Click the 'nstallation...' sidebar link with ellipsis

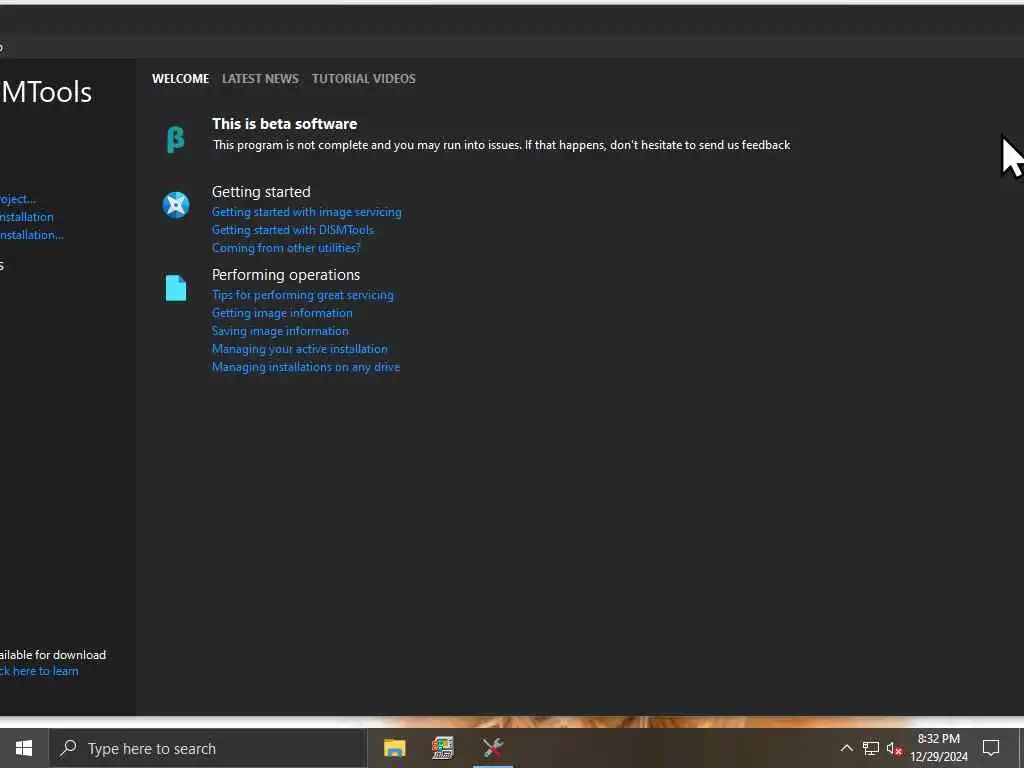click(32, 235)
